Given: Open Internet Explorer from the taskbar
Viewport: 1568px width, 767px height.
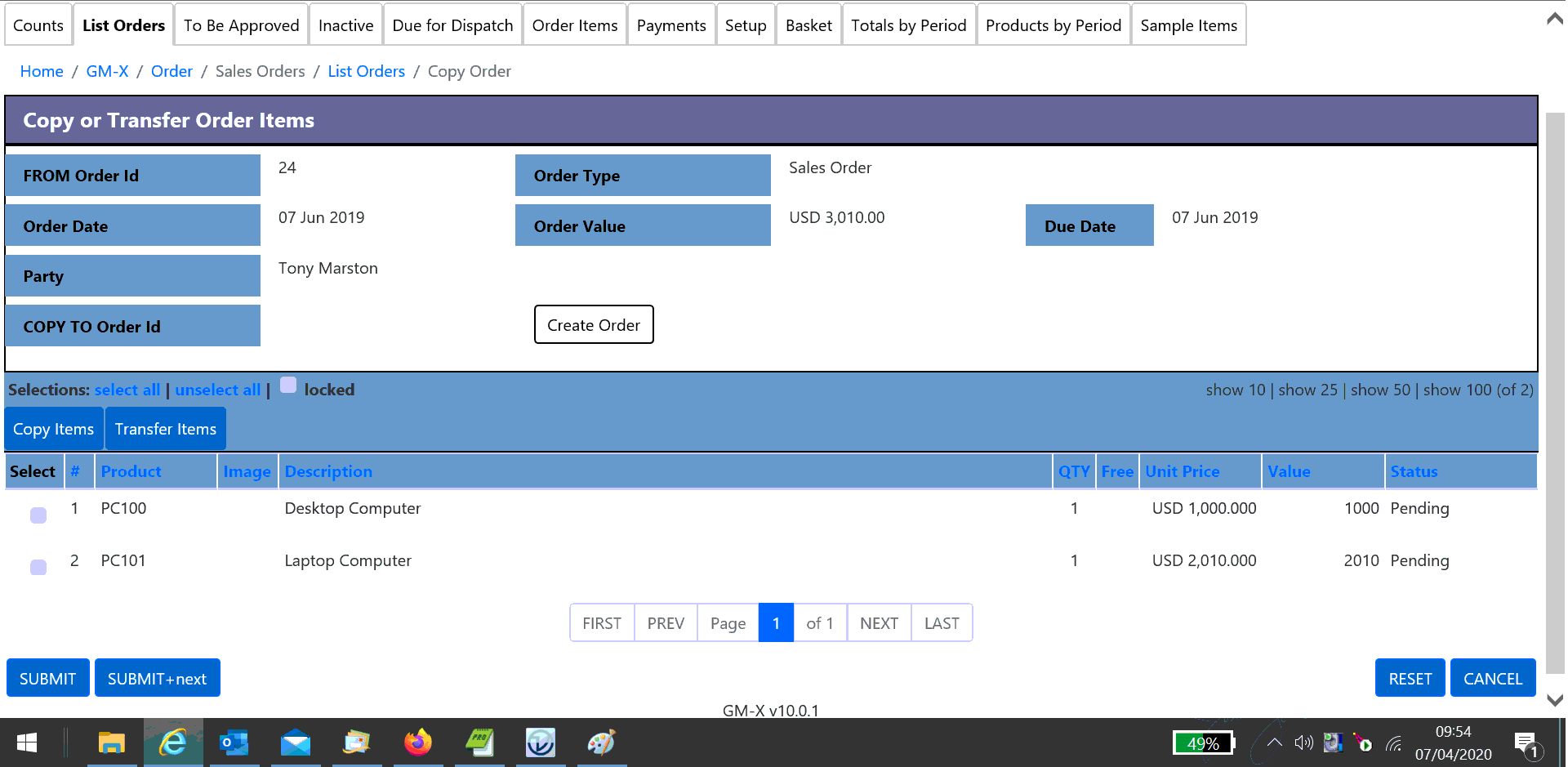Looking at the screenshot, I should pos(173,742).
